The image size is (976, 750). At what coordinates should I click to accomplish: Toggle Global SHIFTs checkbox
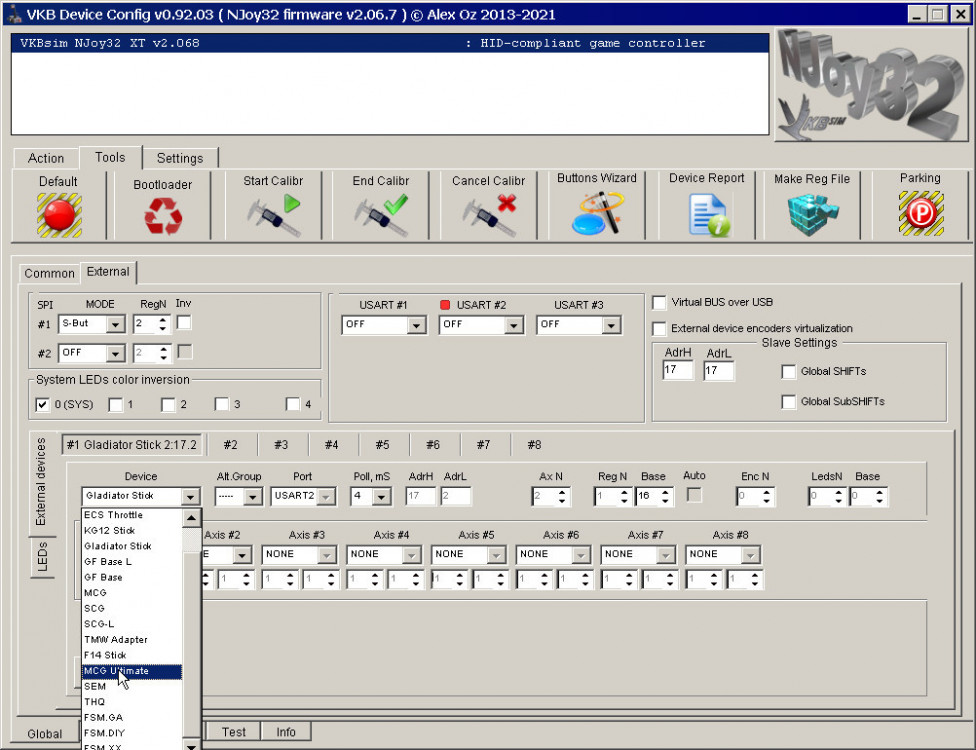[789, 372]
